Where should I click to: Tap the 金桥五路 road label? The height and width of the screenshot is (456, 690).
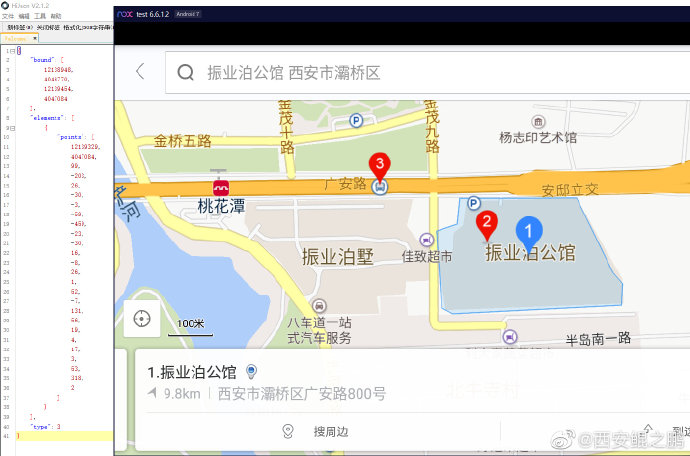click(x=183, y=141)
